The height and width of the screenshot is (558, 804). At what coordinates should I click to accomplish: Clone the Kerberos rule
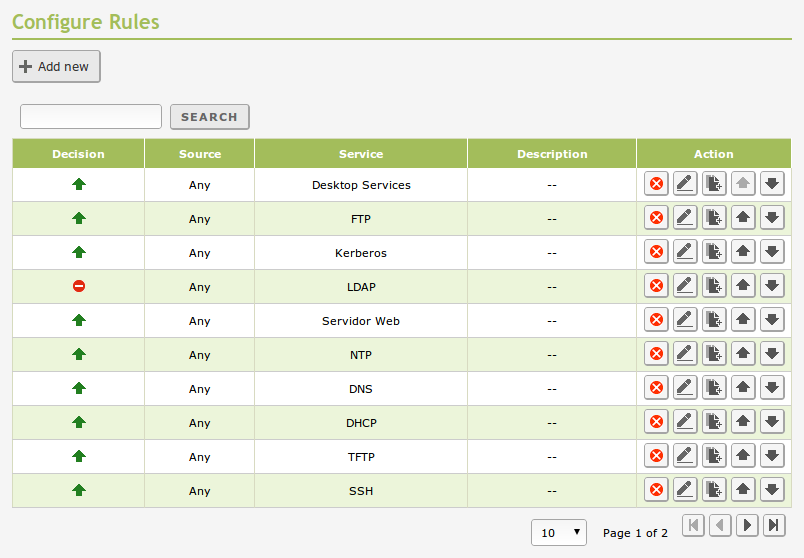point(714,252)
